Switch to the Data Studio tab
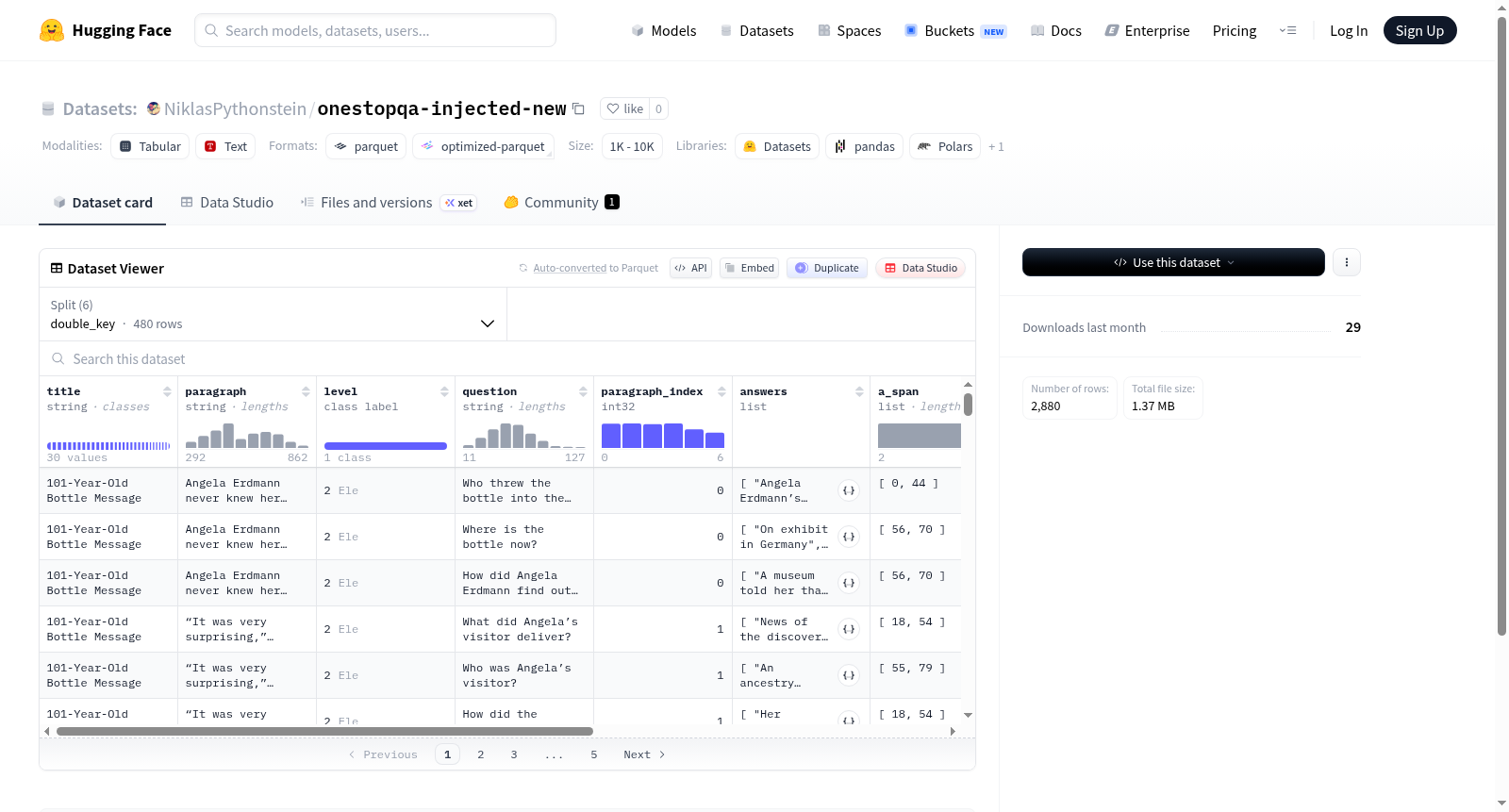1509x812 pixels. 227,202
